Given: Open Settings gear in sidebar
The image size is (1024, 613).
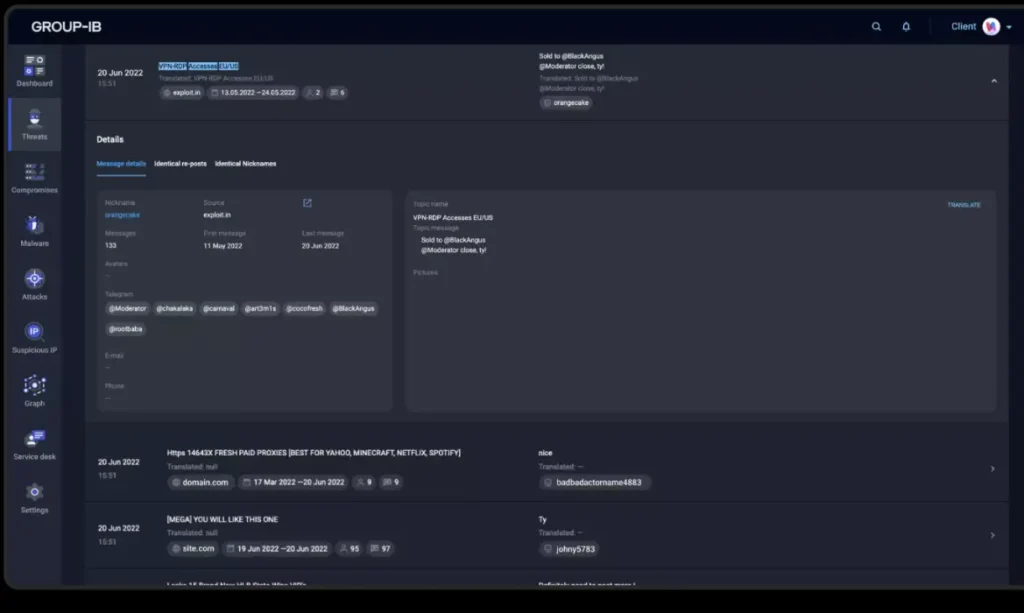Looking at the screenshot, I should [34, 494].
